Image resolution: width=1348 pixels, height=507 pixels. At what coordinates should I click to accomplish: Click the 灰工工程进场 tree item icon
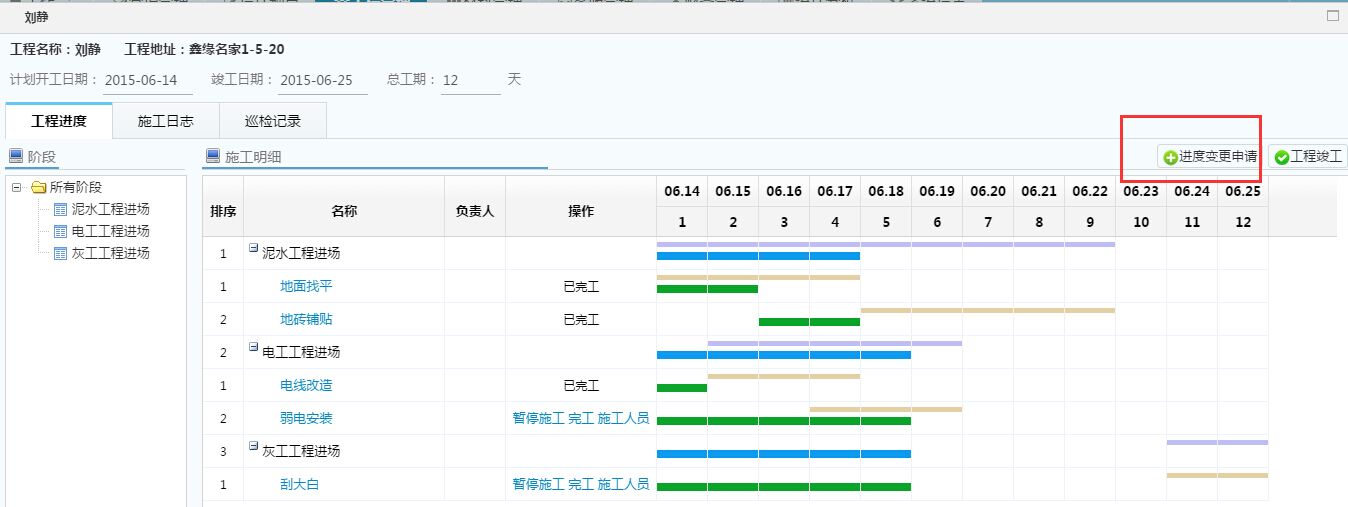(x=60, y=253)
